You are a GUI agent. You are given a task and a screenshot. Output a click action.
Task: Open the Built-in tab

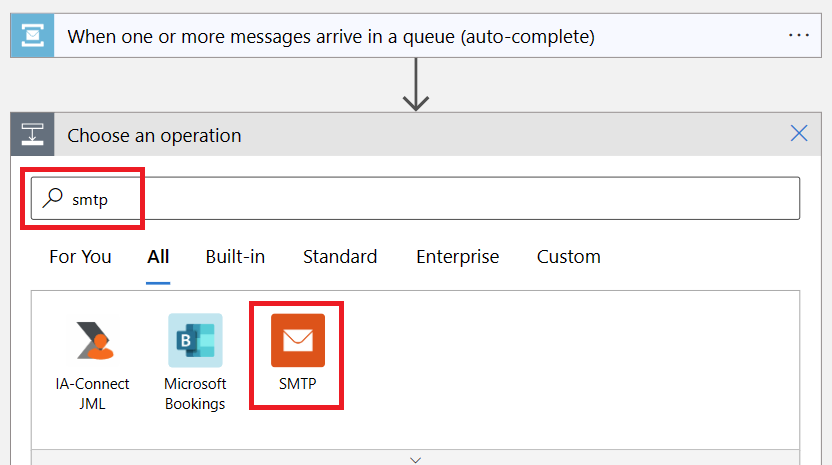[235, 257]
